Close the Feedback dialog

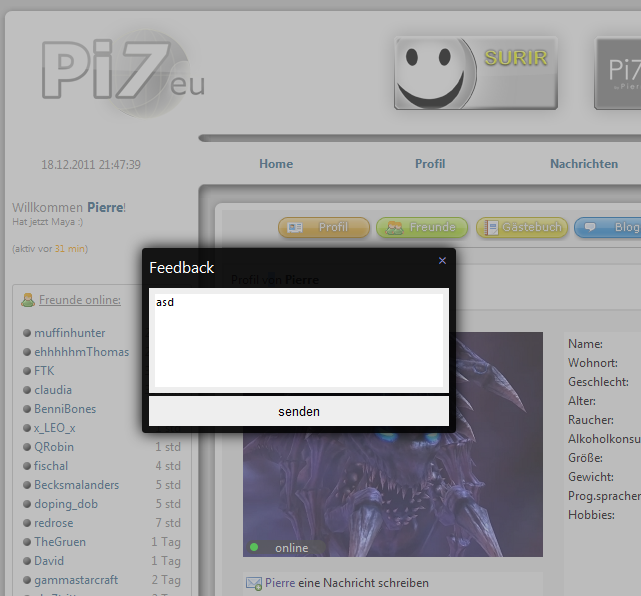pyautogui.click(x=442, y=261)
